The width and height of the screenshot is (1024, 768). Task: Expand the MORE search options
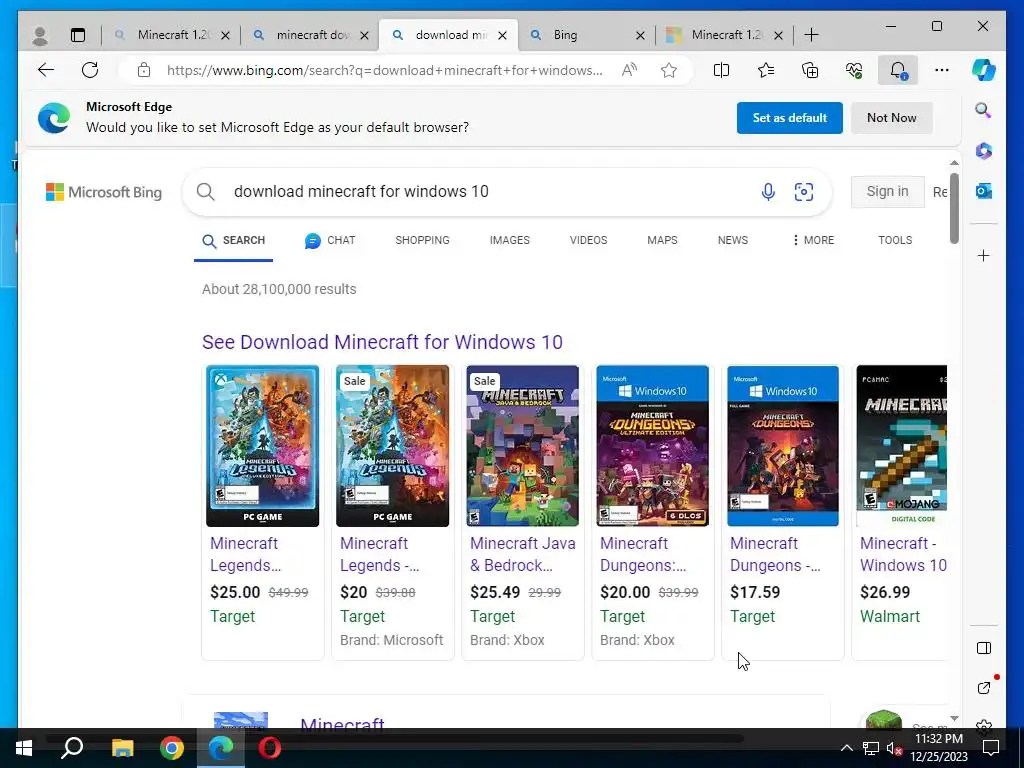point(812,240)
